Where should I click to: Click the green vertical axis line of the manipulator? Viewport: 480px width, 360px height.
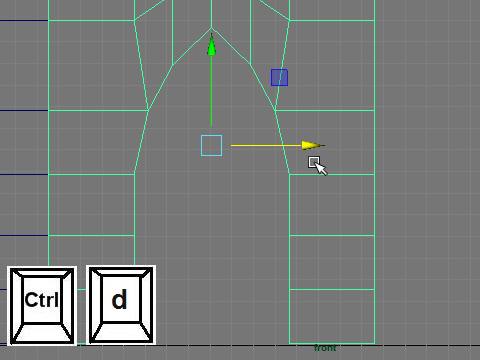(x=211, y=91)
